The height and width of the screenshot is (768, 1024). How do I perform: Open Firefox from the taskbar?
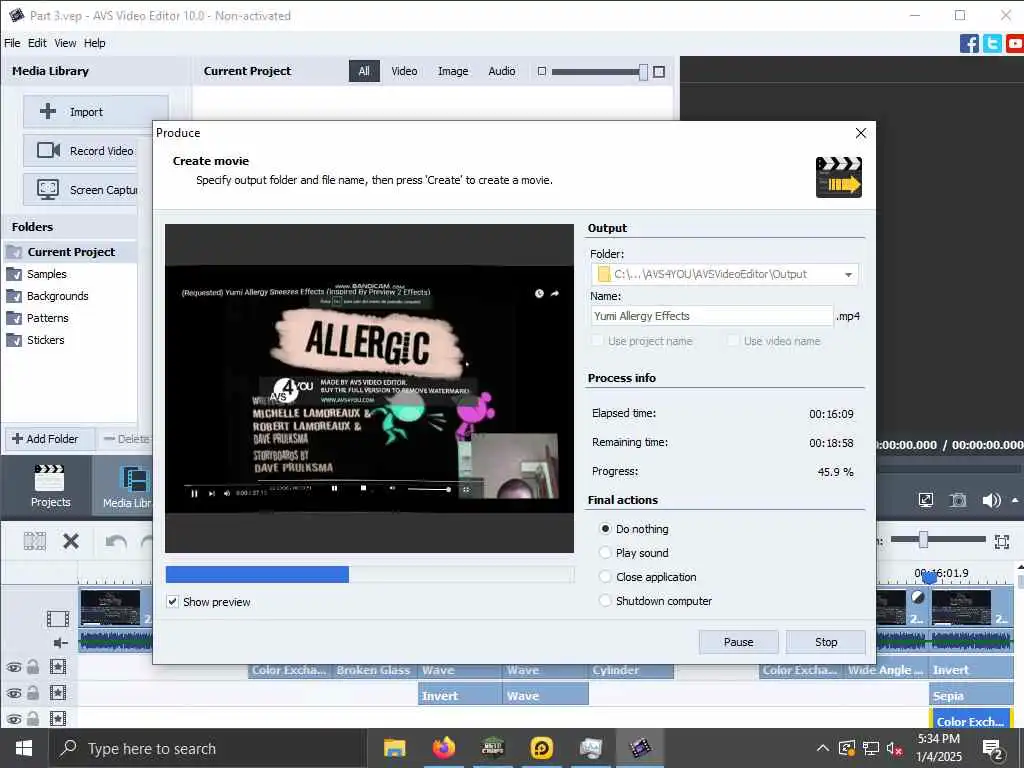(x=443, y=747)
